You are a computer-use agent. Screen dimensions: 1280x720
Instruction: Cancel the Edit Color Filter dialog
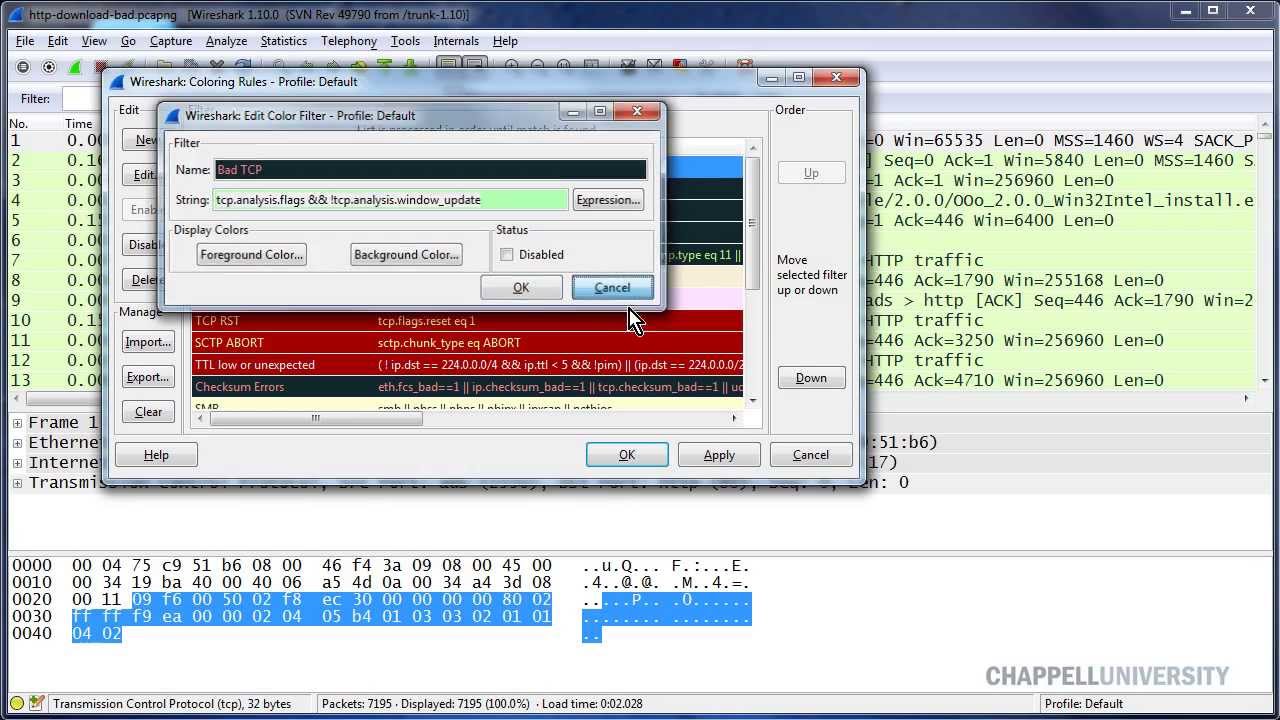[612, 287]
